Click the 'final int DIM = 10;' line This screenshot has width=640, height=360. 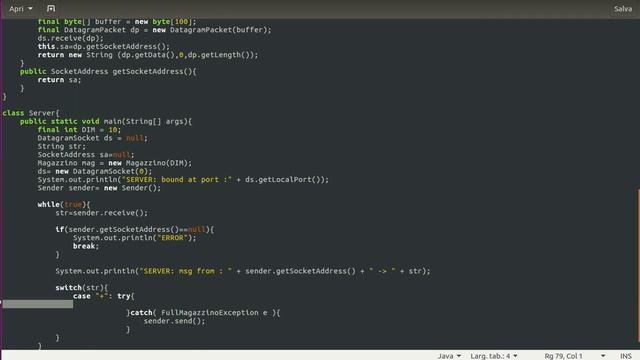pos(79,130)
